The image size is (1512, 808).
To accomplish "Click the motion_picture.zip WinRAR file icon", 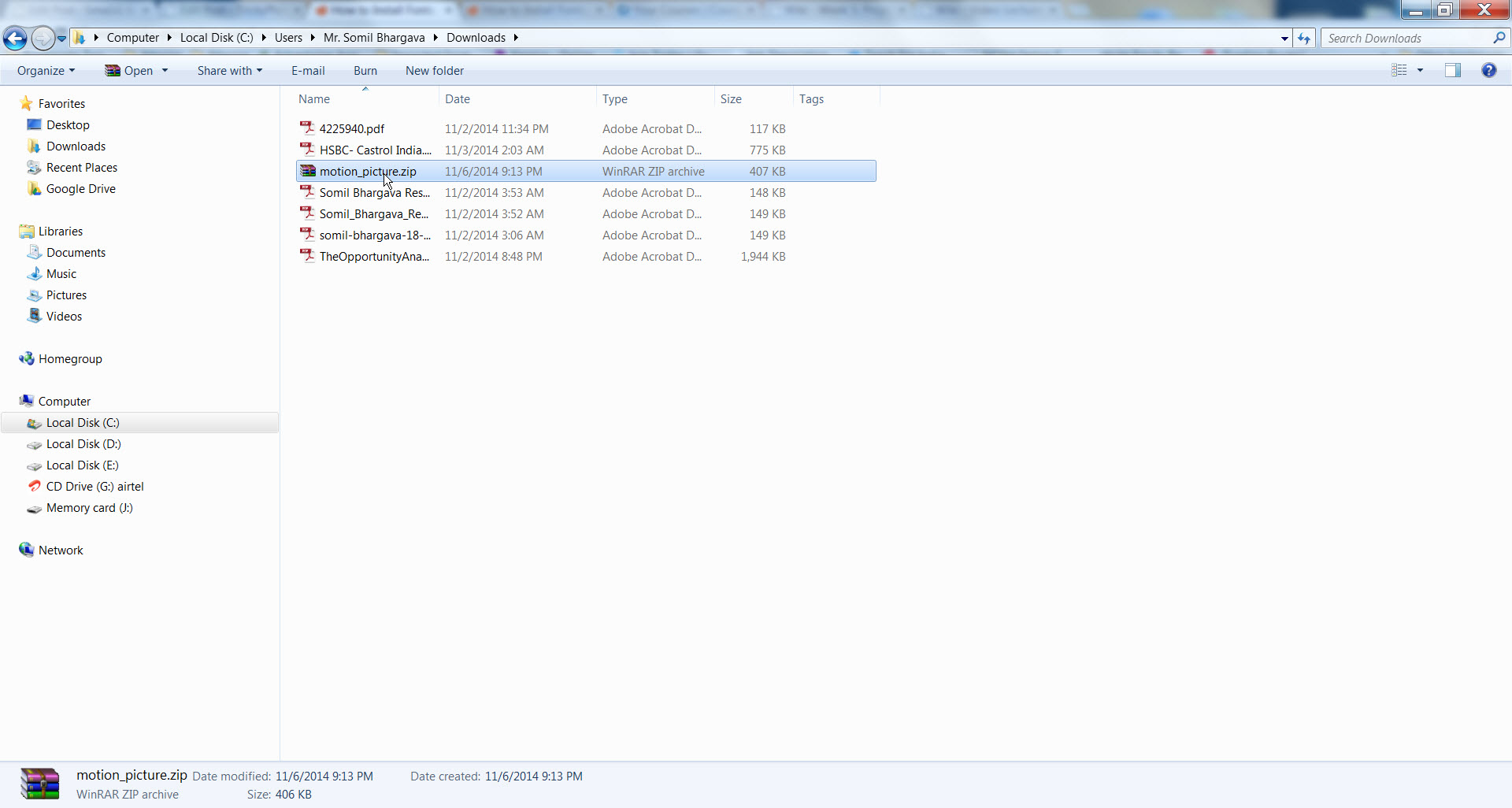I will point(307,171).
